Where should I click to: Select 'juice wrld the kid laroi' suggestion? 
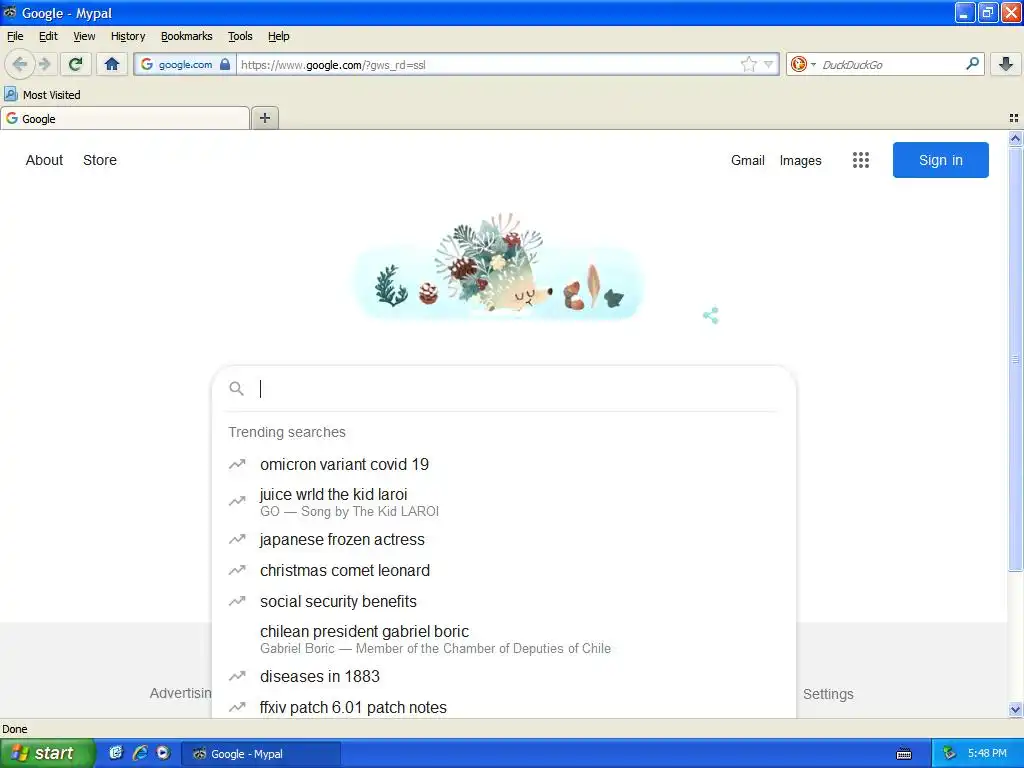point(504,502)
